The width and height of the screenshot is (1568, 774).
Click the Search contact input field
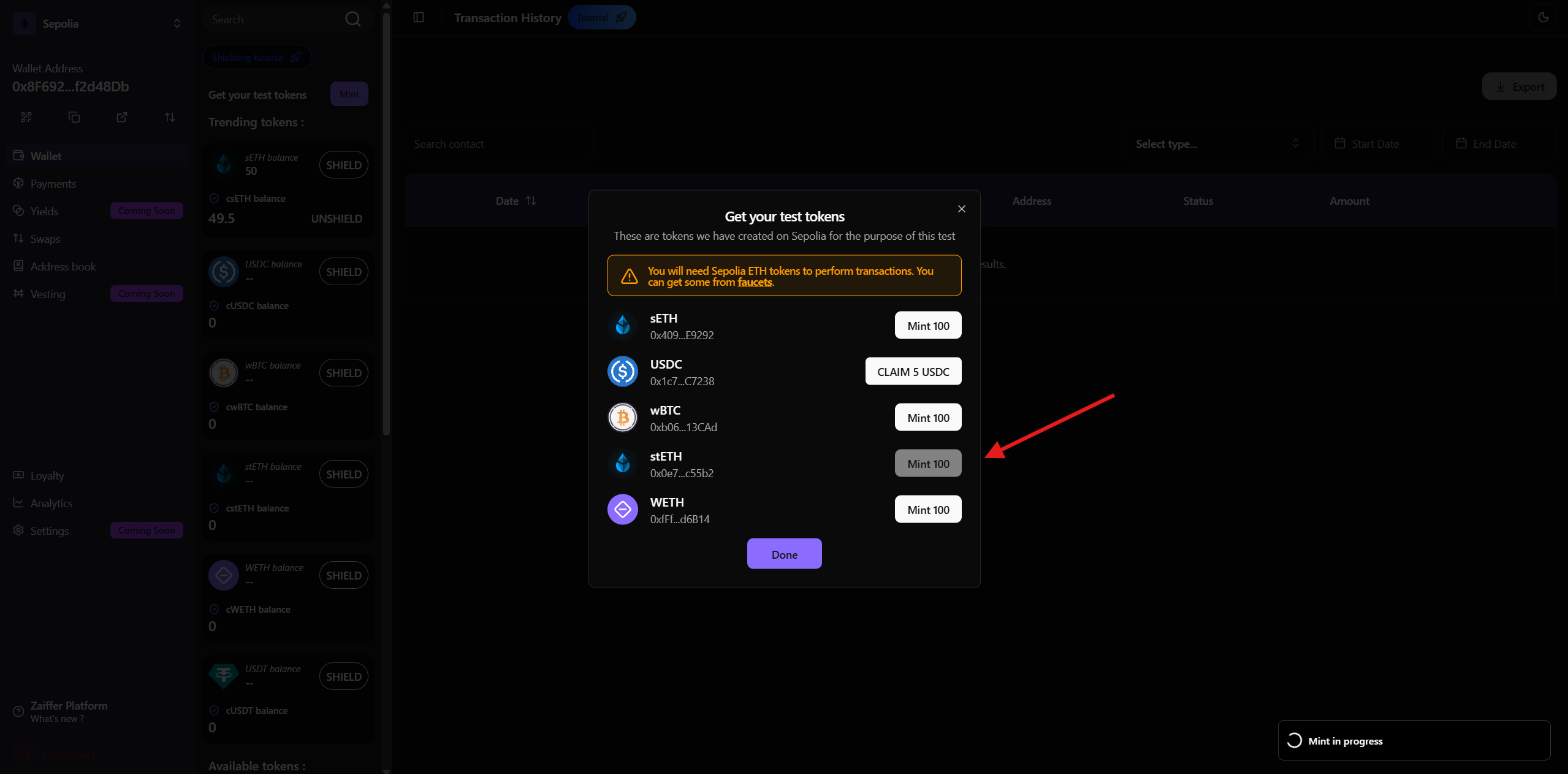pyautogui.click(x=499, y=144)
